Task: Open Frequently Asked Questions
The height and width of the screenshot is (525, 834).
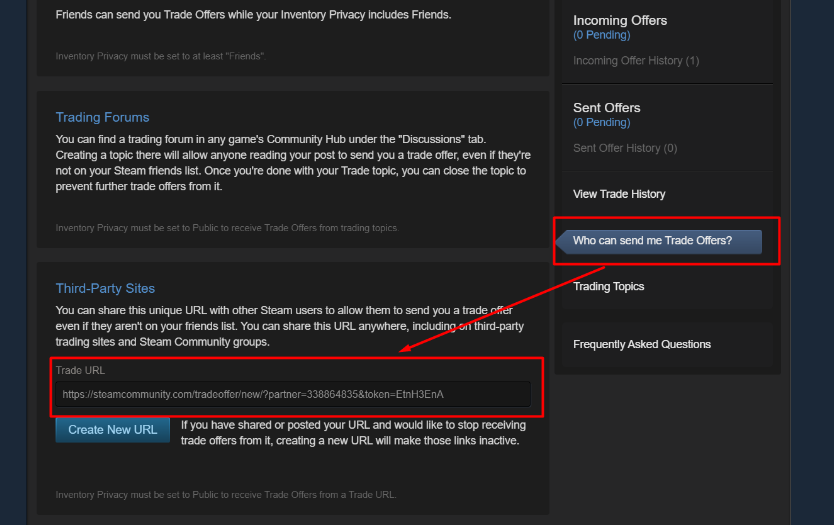Action: [x=641, y=345]
